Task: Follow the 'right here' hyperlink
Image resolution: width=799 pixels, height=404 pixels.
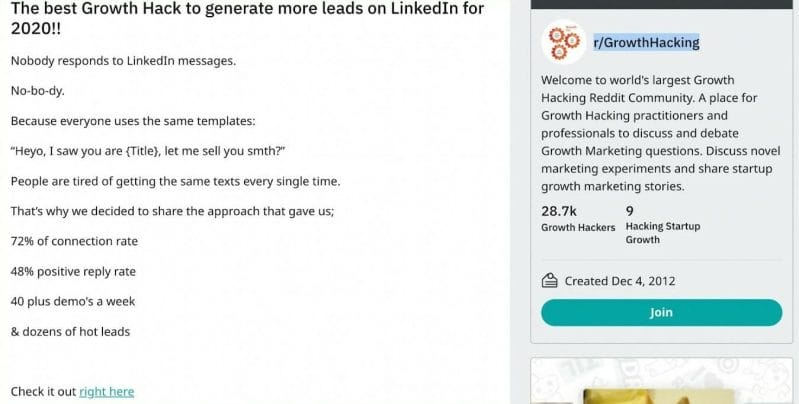Action: (x=106, y=391)
